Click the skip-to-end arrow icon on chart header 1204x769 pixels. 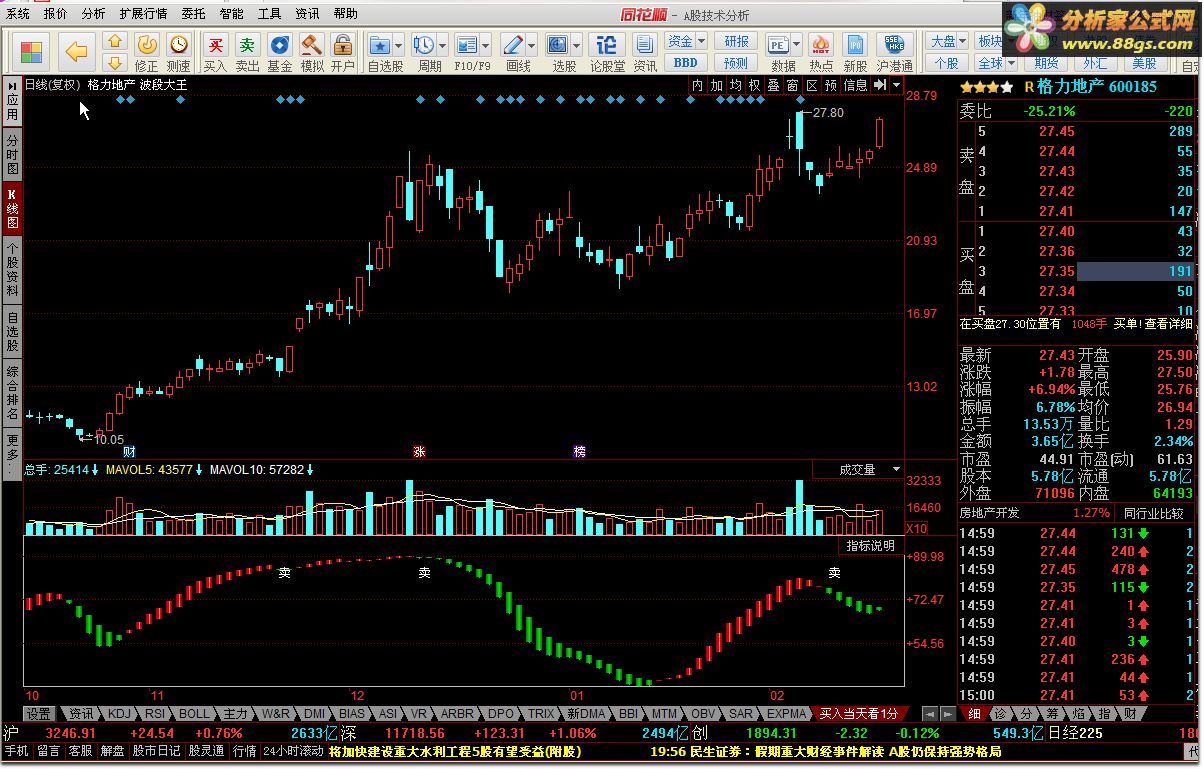pyautogui.click(x=879, y=85)
